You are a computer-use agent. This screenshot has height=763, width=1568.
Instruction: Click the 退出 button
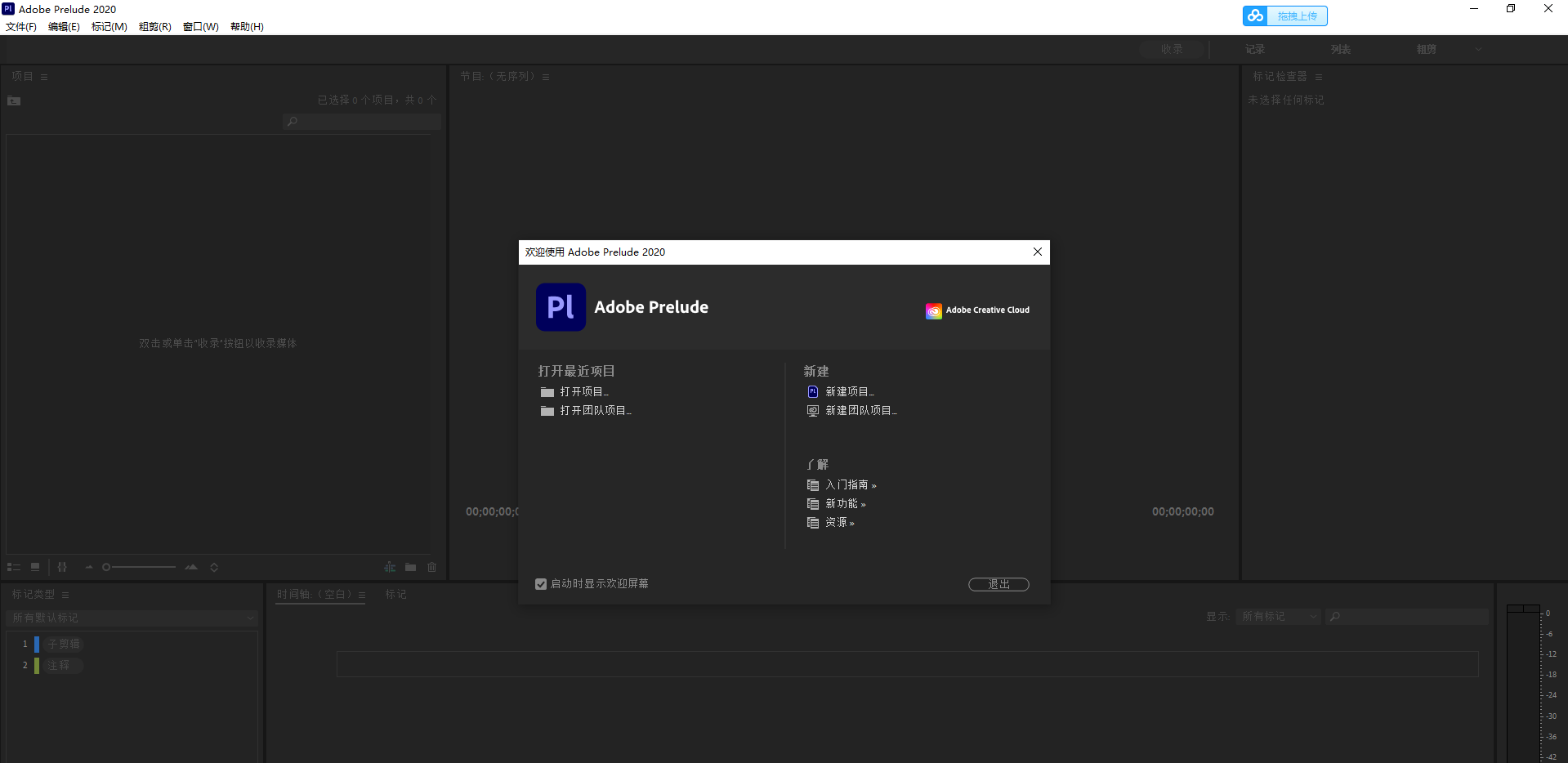998,584
